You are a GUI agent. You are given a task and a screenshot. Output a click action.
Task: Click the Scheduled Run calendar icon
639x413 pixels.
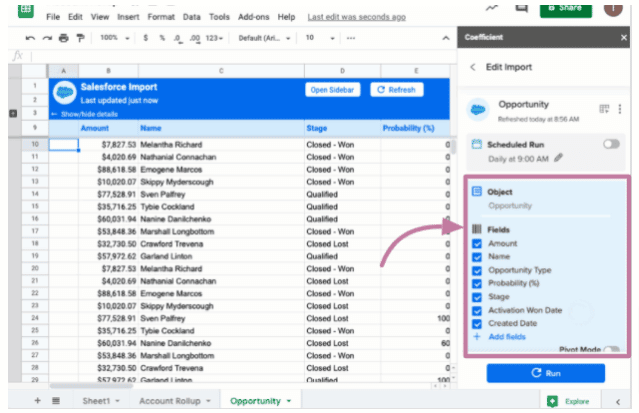476,144
